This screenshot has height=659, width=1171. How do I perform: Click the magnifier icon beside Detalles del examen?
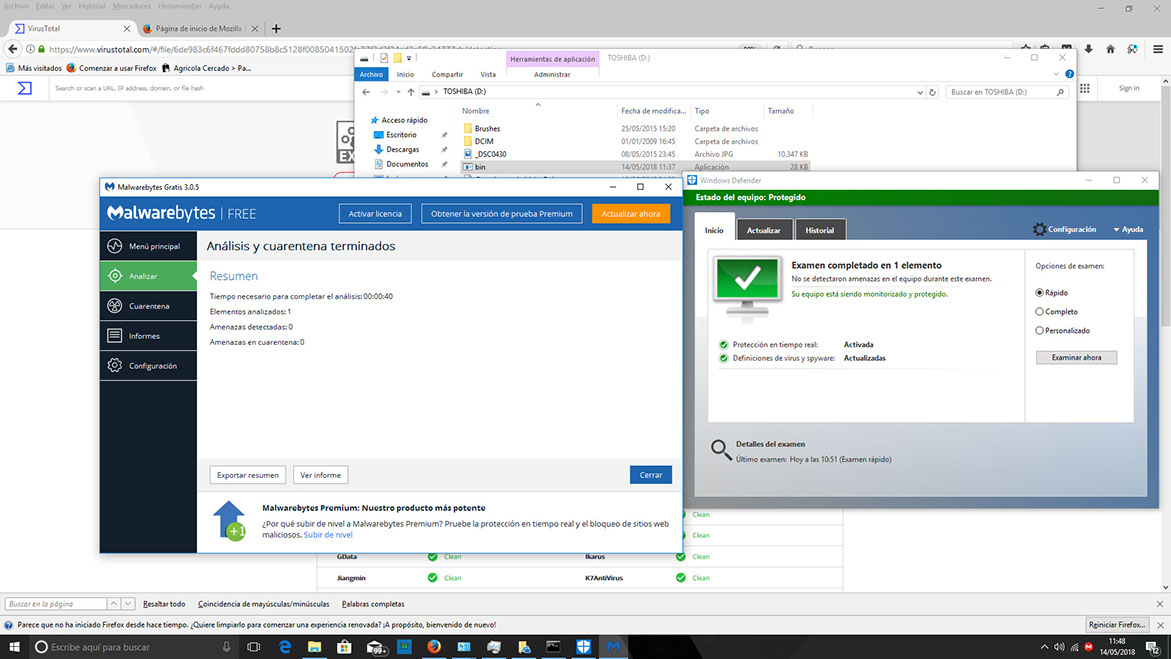click(721, 449)
